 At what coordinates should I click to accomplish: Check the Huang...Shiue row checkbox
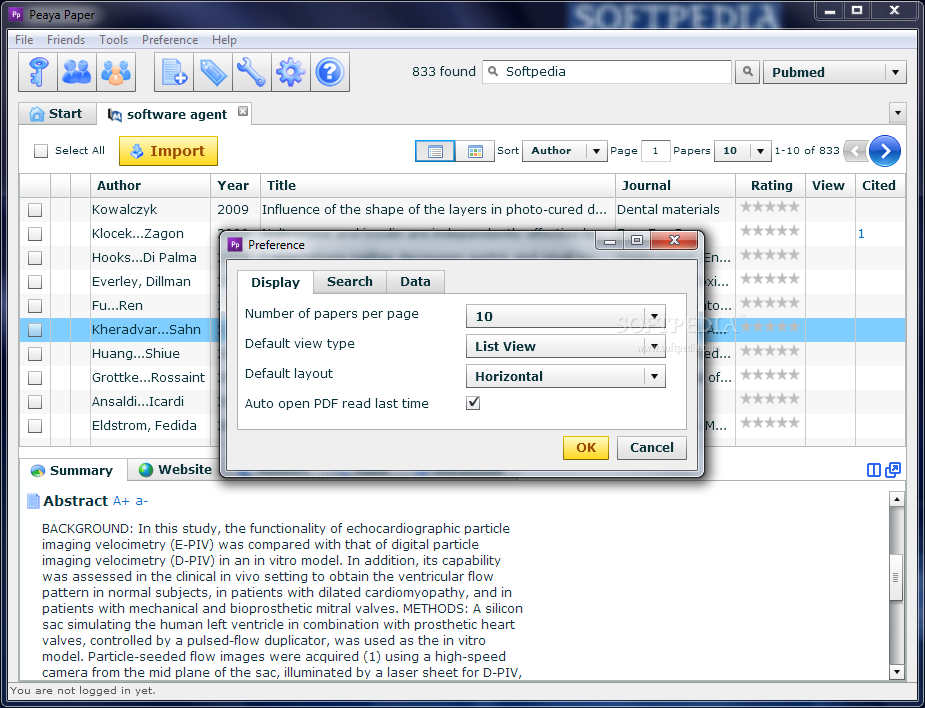(x=35, y=354)
